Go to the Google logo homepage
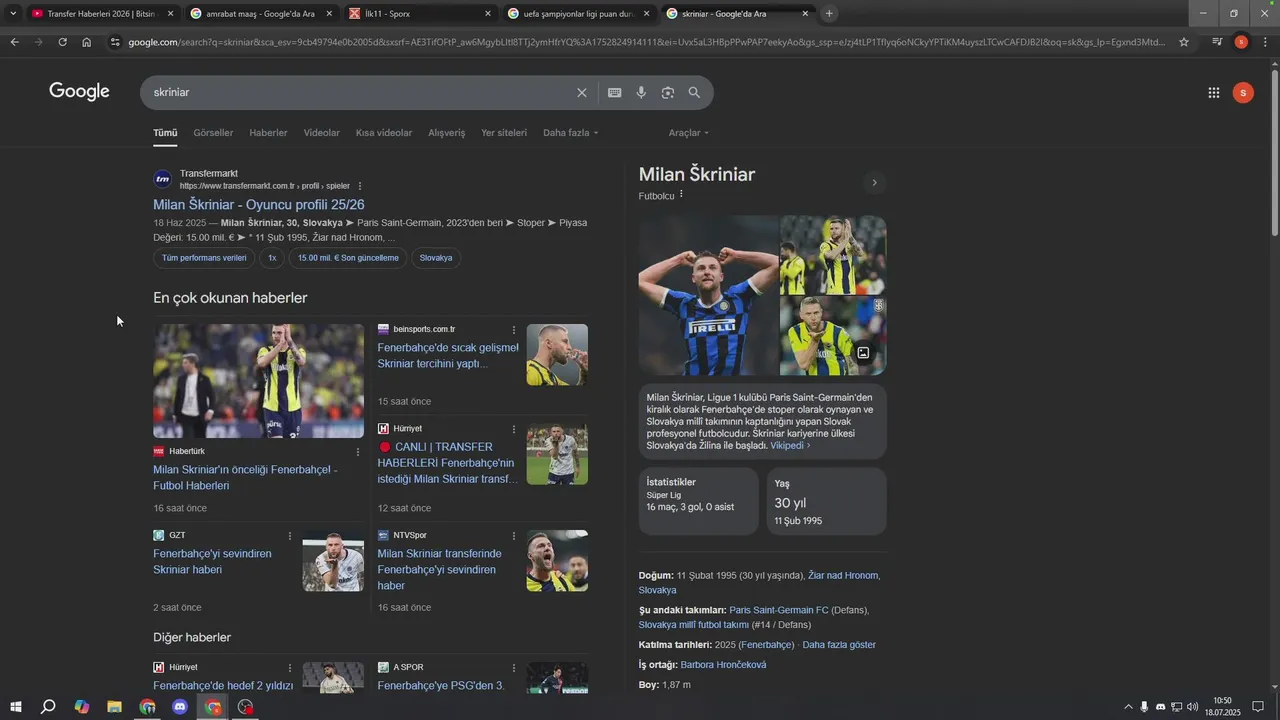The width and height of the screenshot is (1280, 720). (79, 92)
